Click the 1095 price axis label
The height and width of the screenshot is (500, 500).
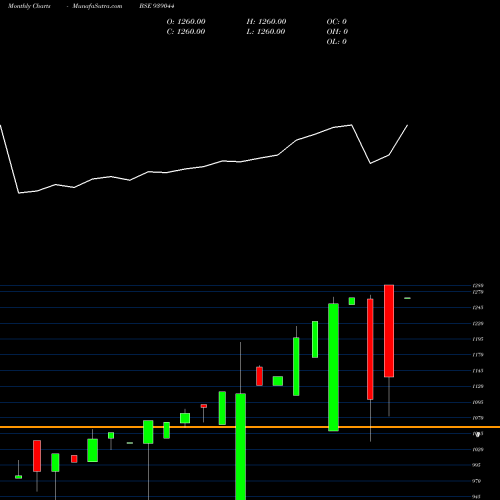[x=478, y=402]
